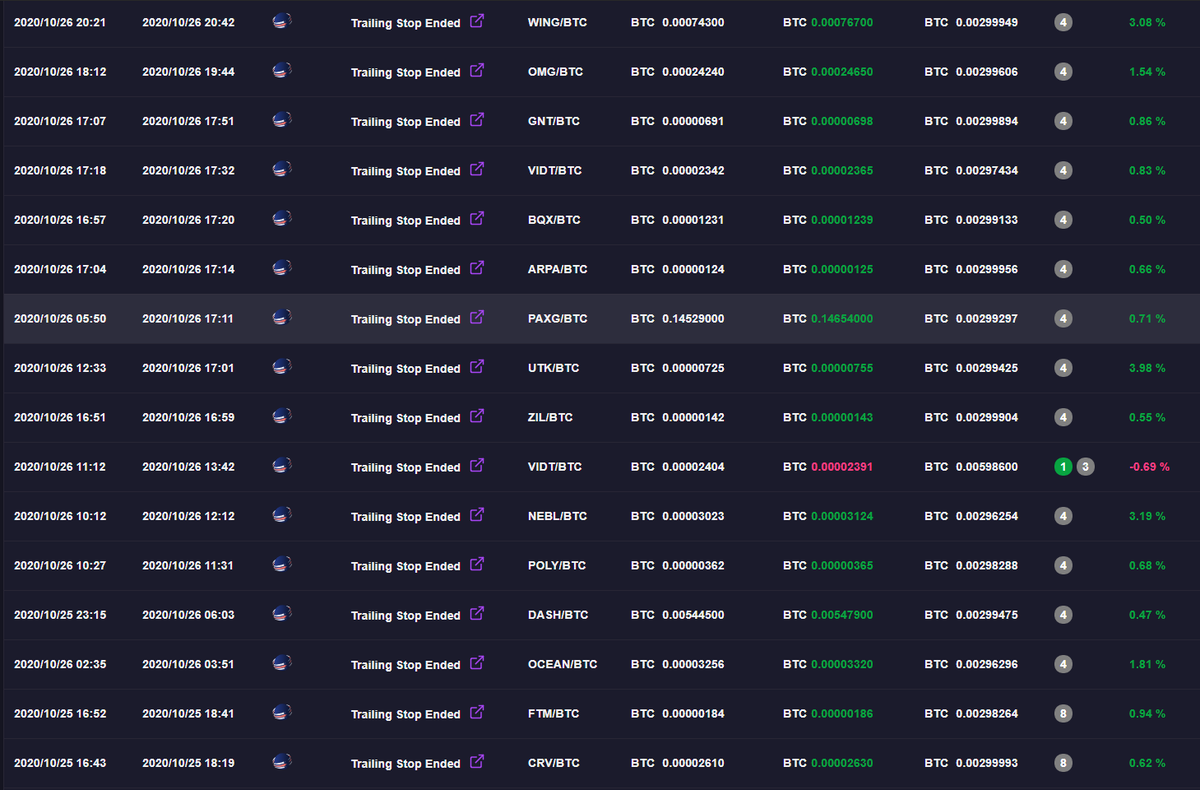Select the PAXG/BTC pair name
This screenshot has height=790, width=1200.
pyautogui.click(x=558, y=318)
